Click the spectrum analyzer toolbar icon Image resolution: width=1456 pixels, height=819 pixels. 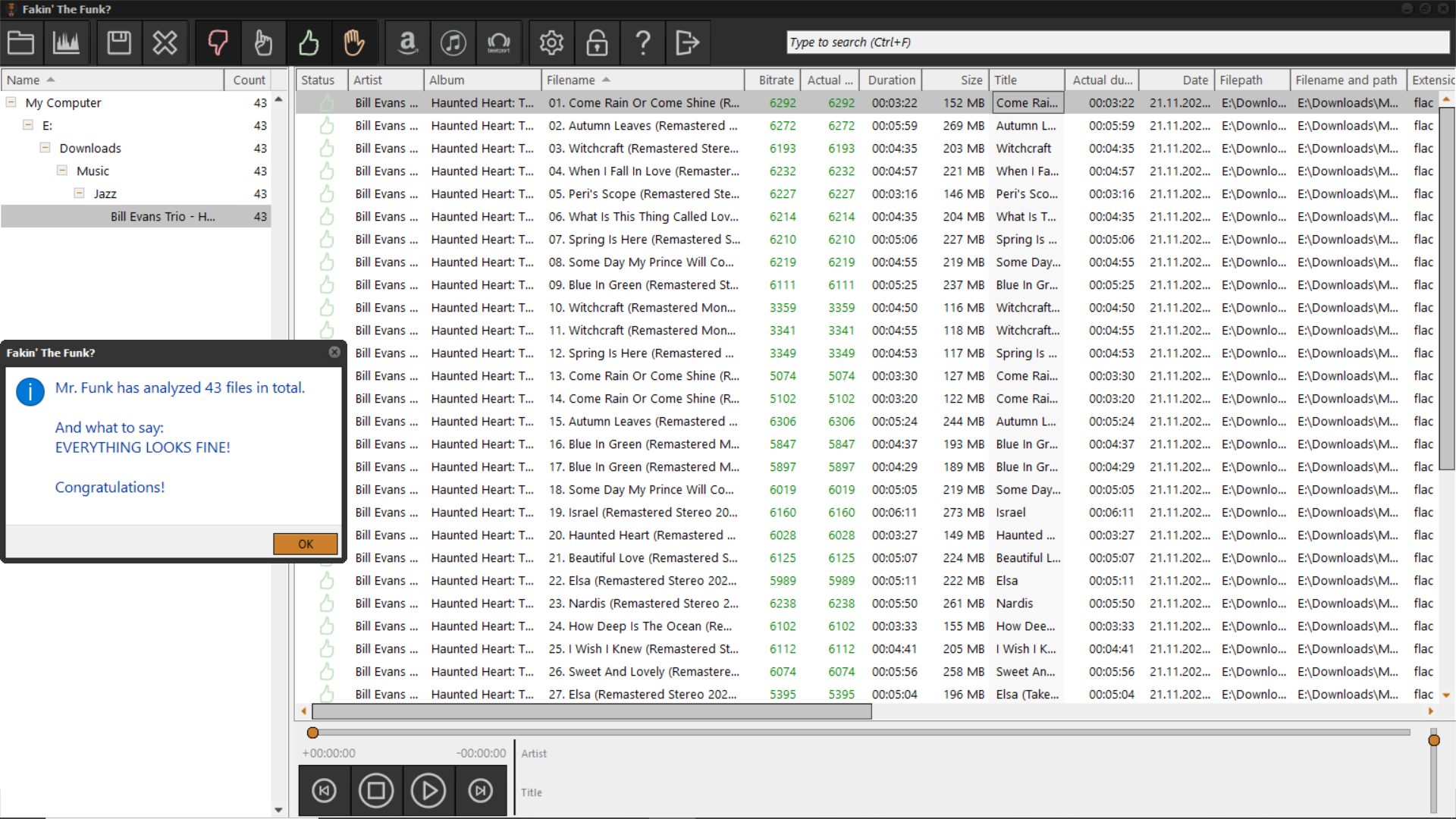66,42
